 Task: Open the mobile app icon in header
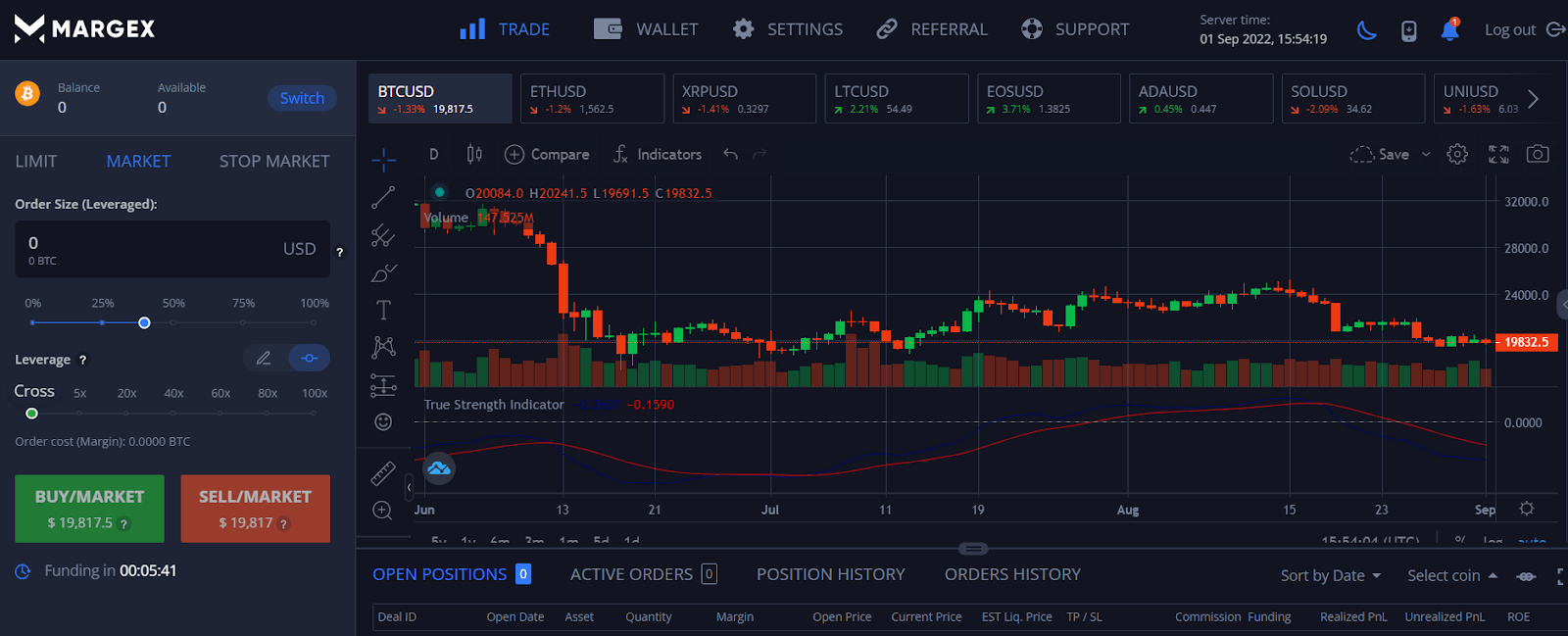(x=1408, y=30)
